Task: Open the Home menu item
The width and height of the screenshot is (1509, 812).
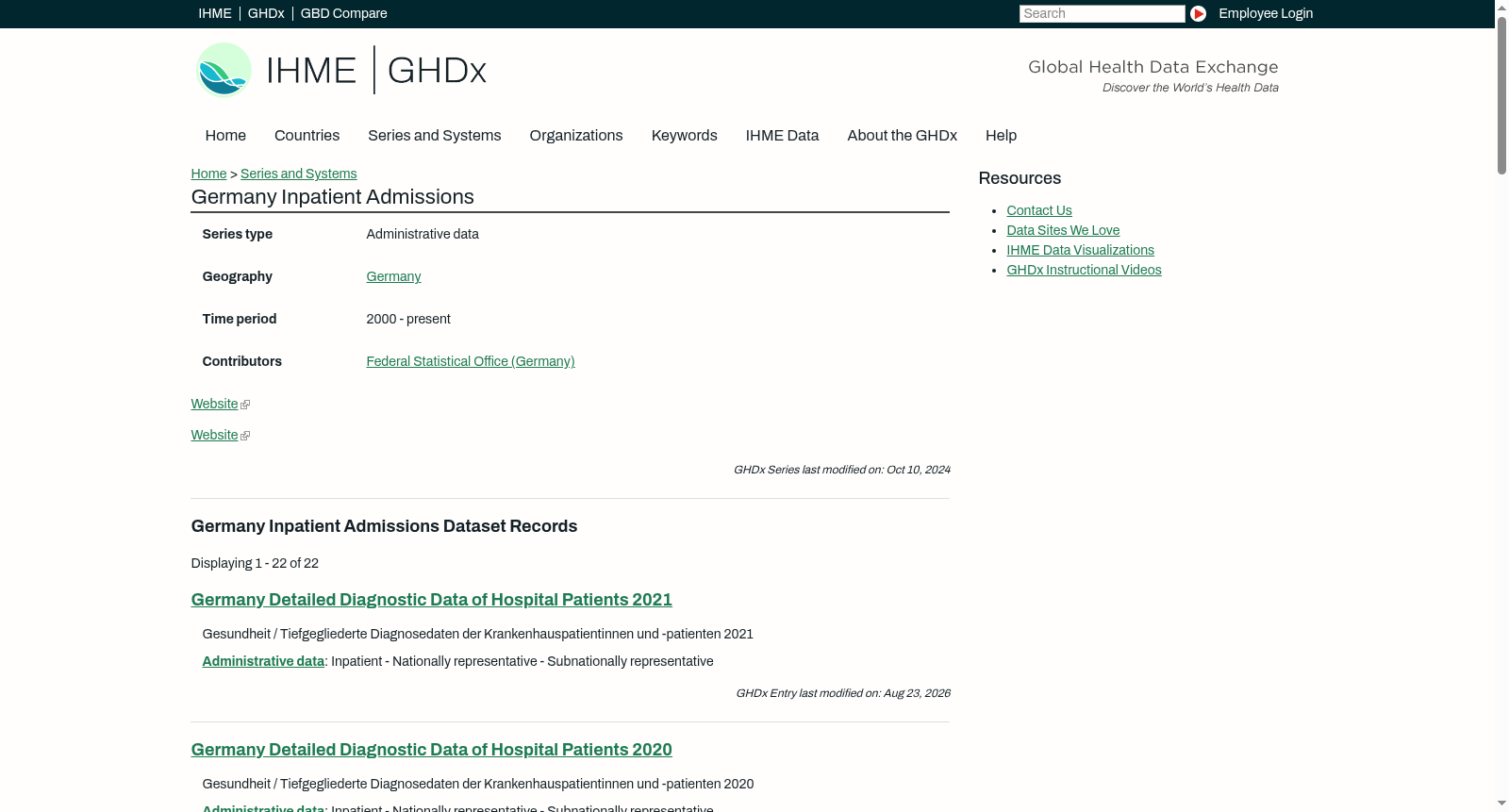Action: [225, 136]
